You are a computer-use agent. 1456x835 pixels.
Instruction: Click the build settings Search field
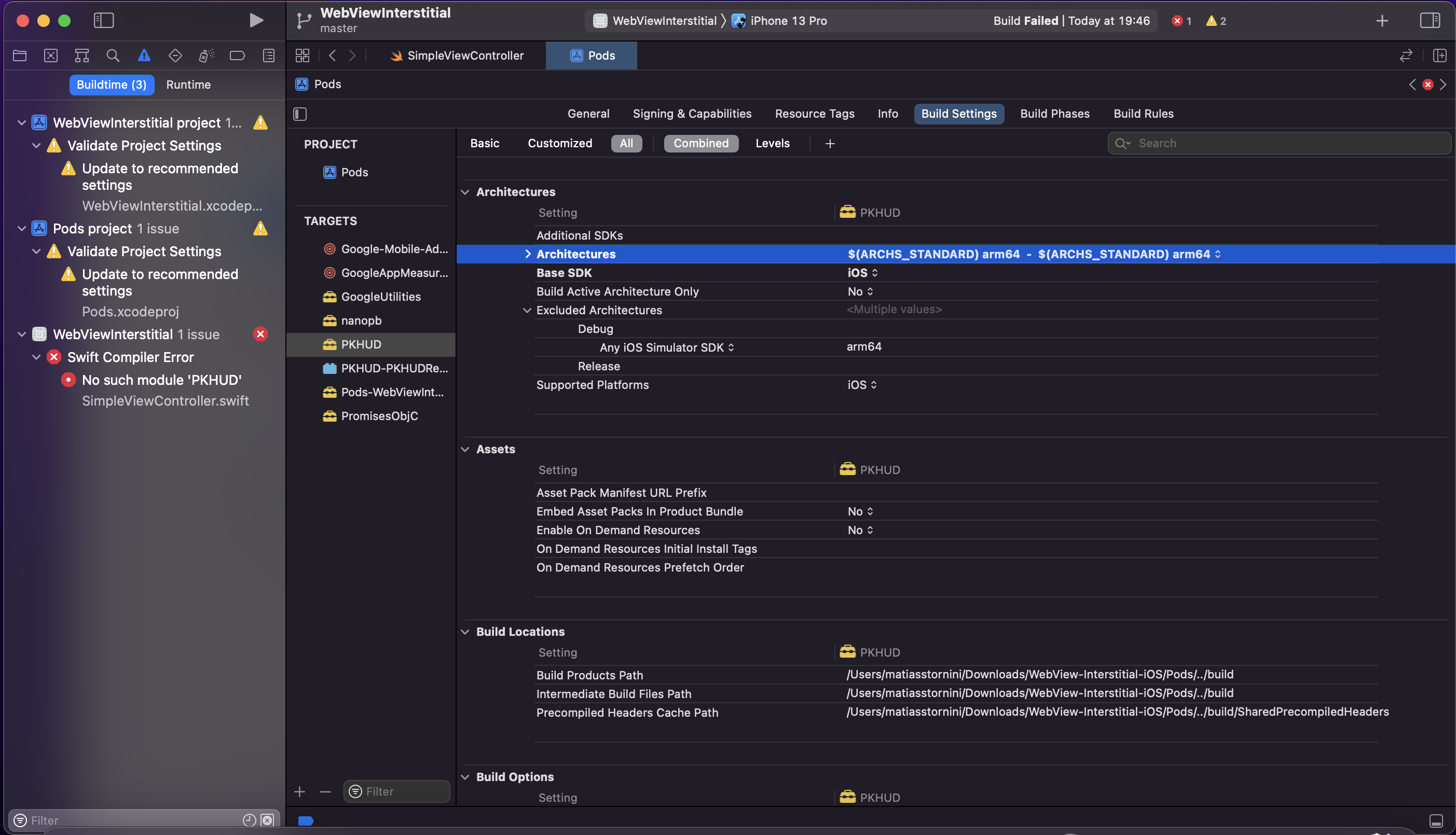click(1279, 143)
